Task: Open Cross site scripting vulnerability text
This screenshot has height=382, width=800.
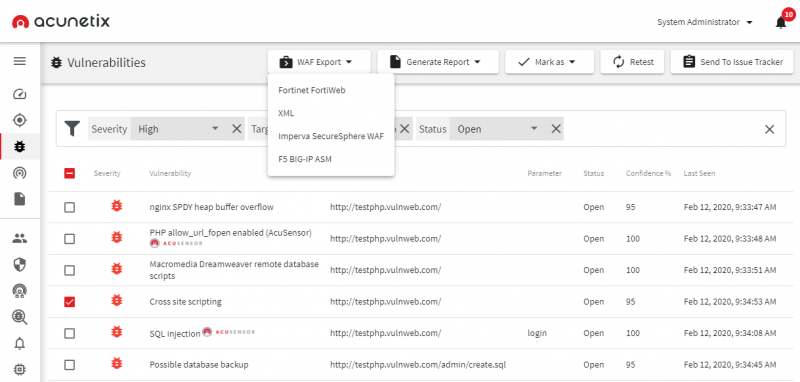Action: (x=185, y=302)
